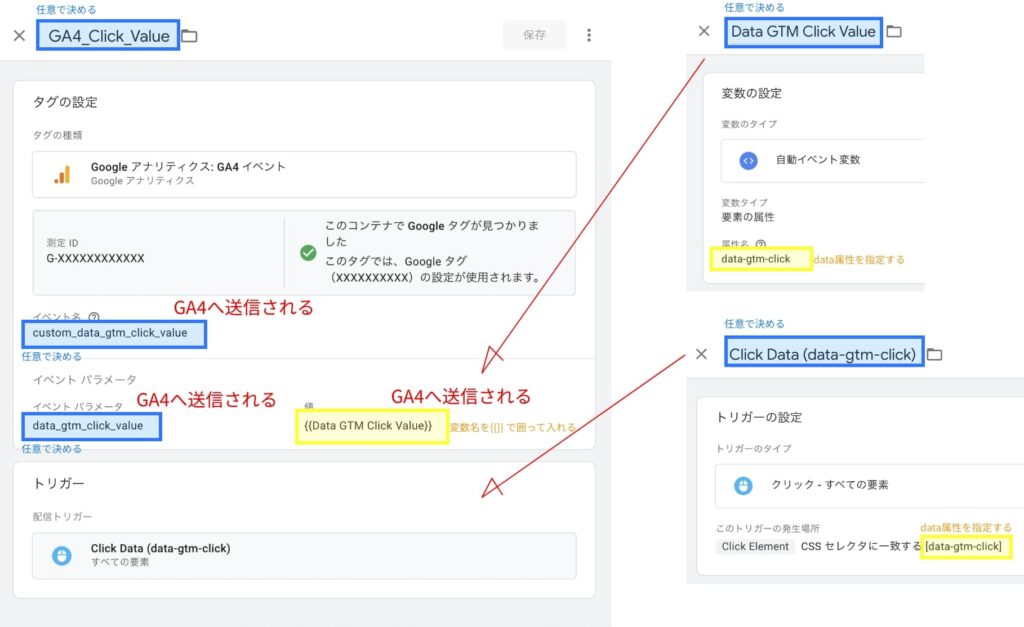Open help icon next to 属性名
The height and width of the screenshot is (627, 1024).
pos(761,244)
